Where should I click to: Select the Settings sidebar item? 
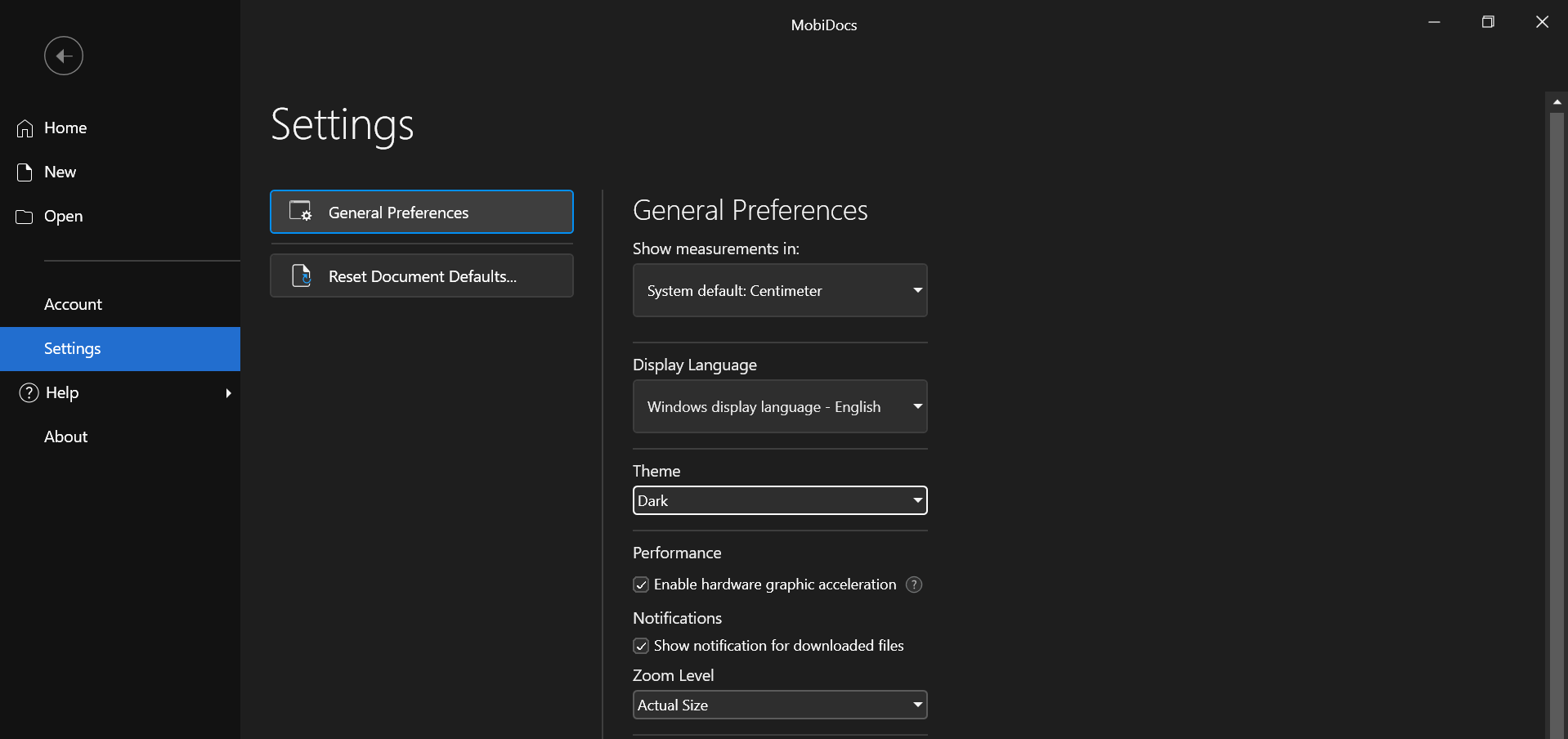click(x=120, y=349)
